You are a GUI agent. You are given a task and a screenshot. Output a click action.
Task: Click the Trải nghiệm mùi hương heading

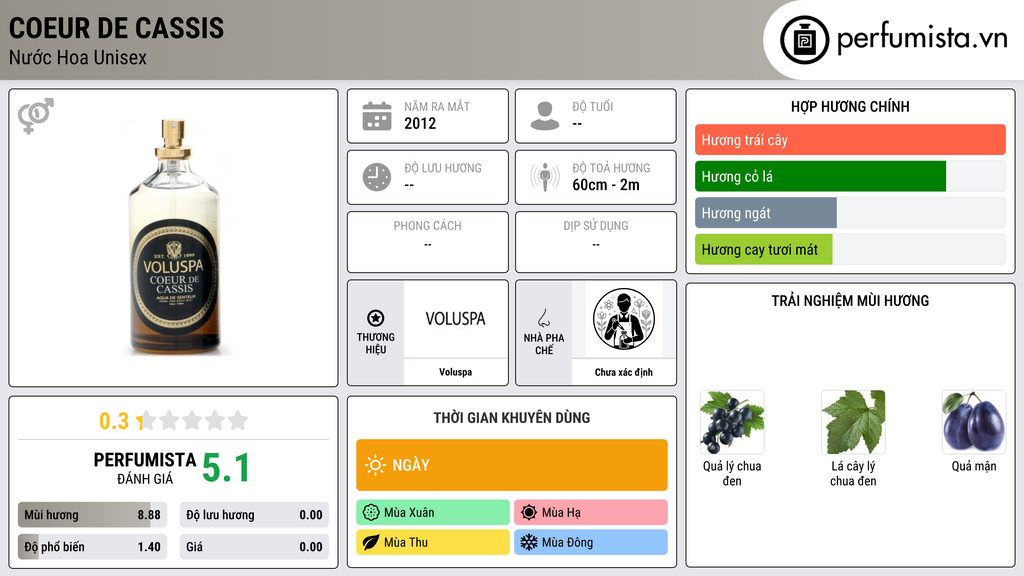tap(850, 301)
